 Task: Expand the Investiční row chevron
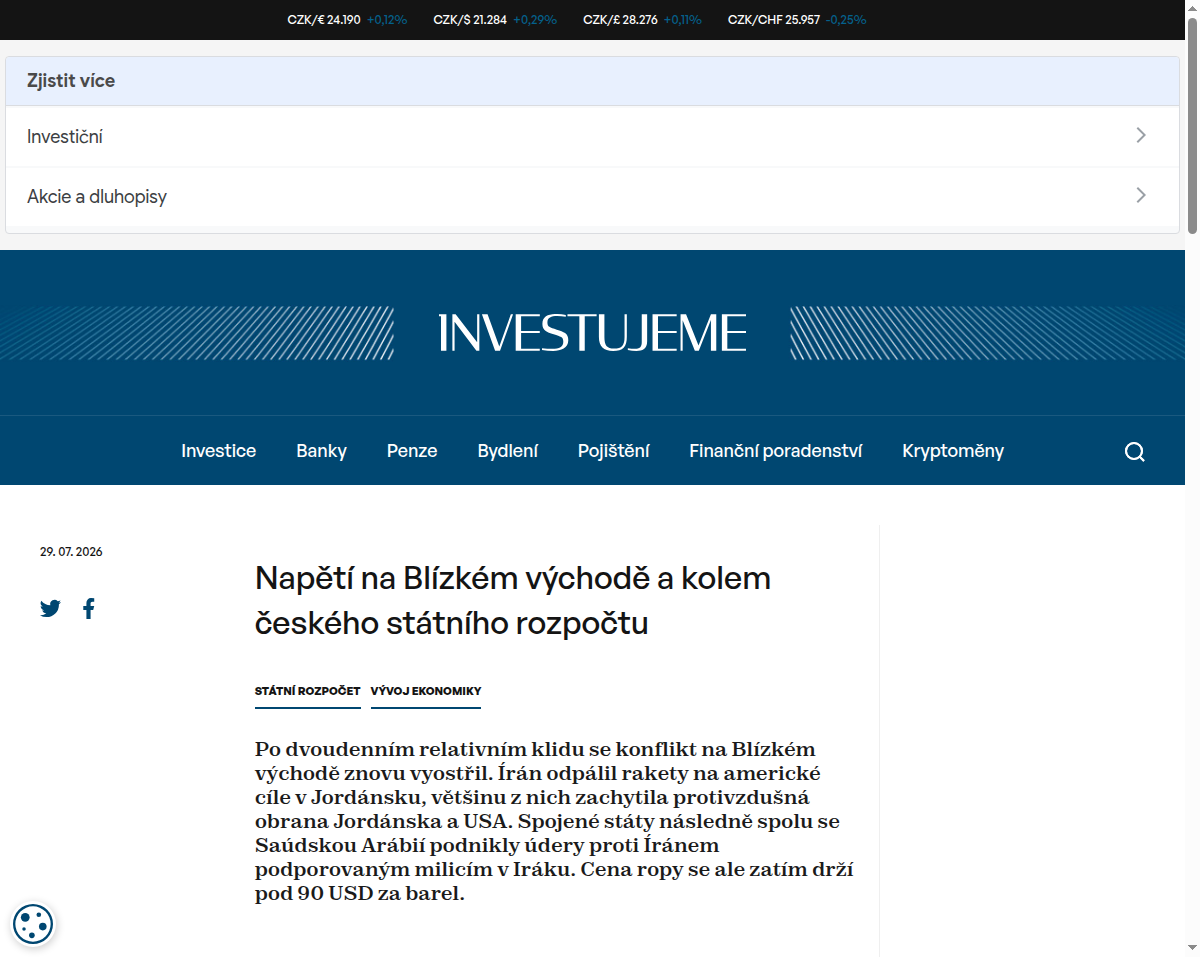point(1141,136)
